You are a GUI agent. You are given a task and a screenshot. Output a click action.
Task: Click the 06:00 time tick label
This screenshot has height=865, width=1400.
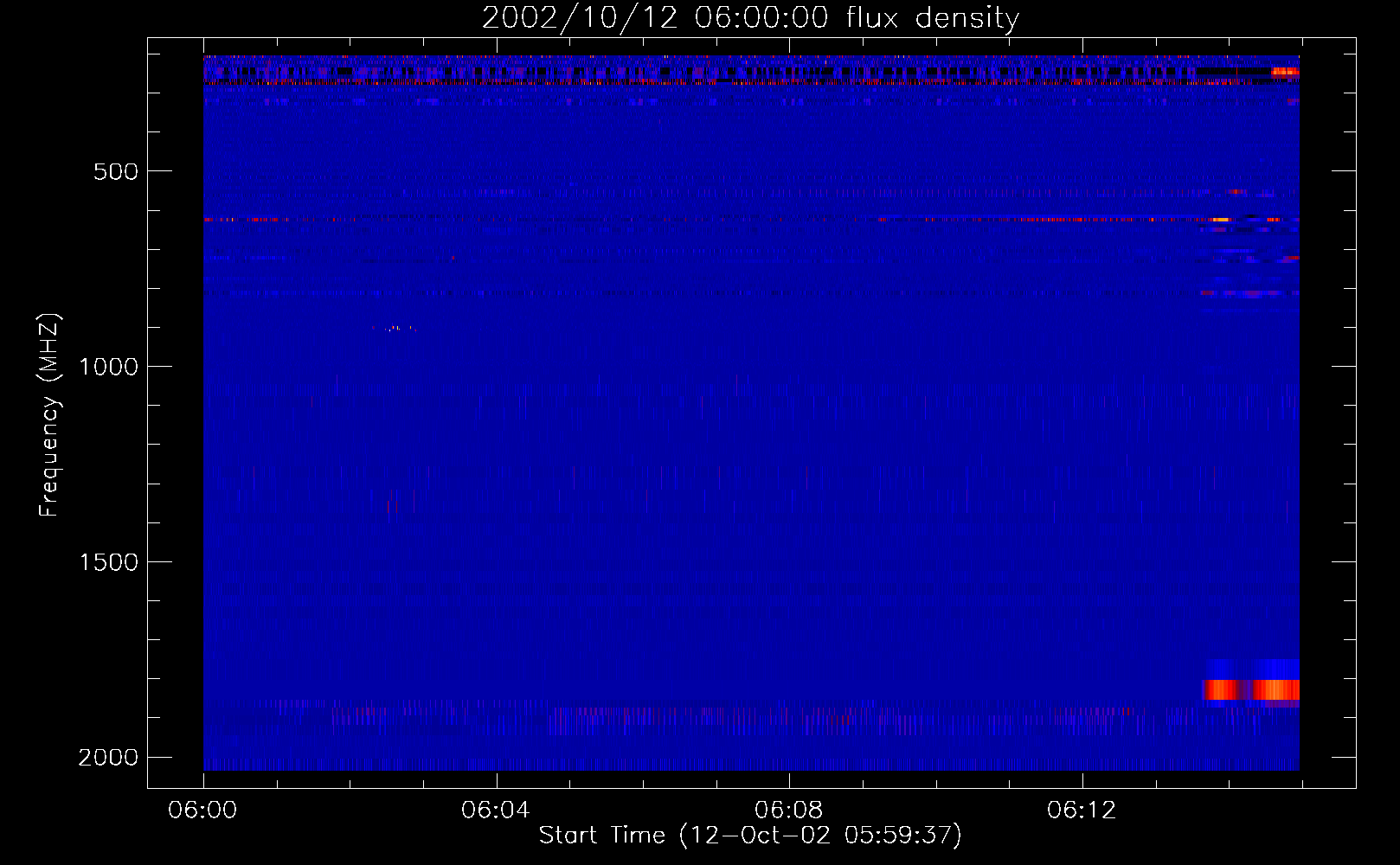(x=202, y=811)
